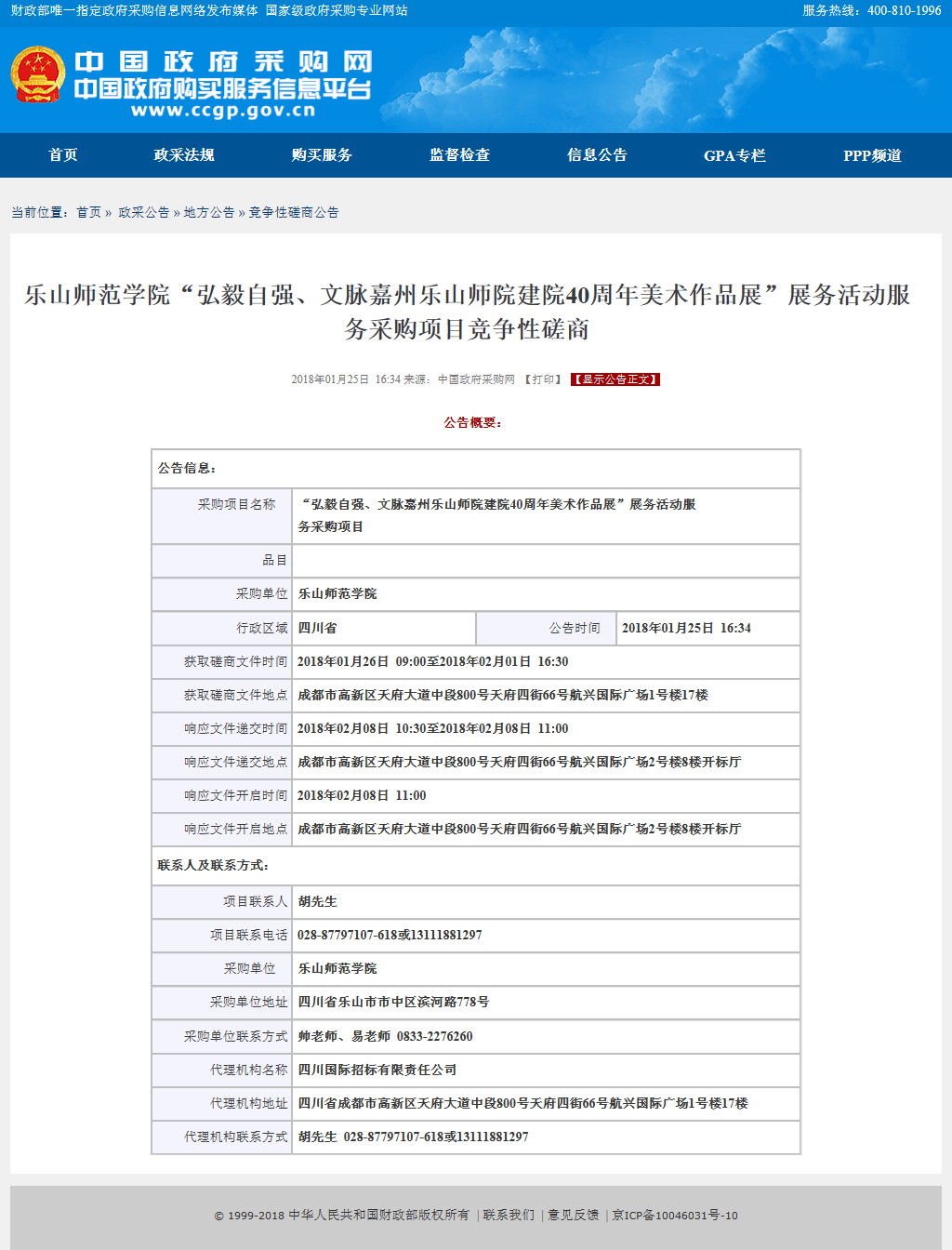
Task: Click the national emblem logo icon
Action: (x=38, y=74)
